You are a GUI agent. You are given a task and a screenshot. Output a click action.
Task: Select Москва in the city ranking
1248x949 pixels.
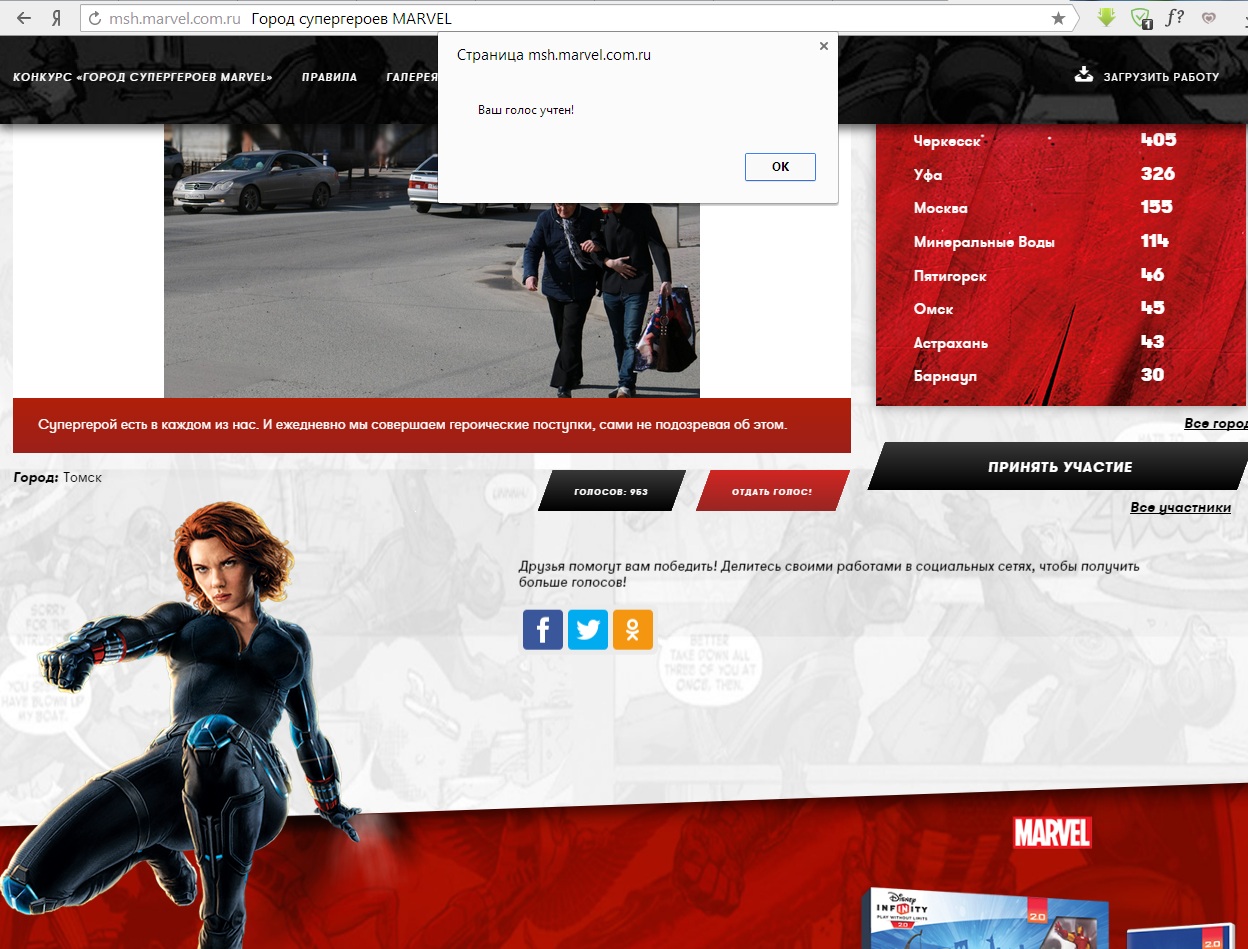click(x=941, y=208)
